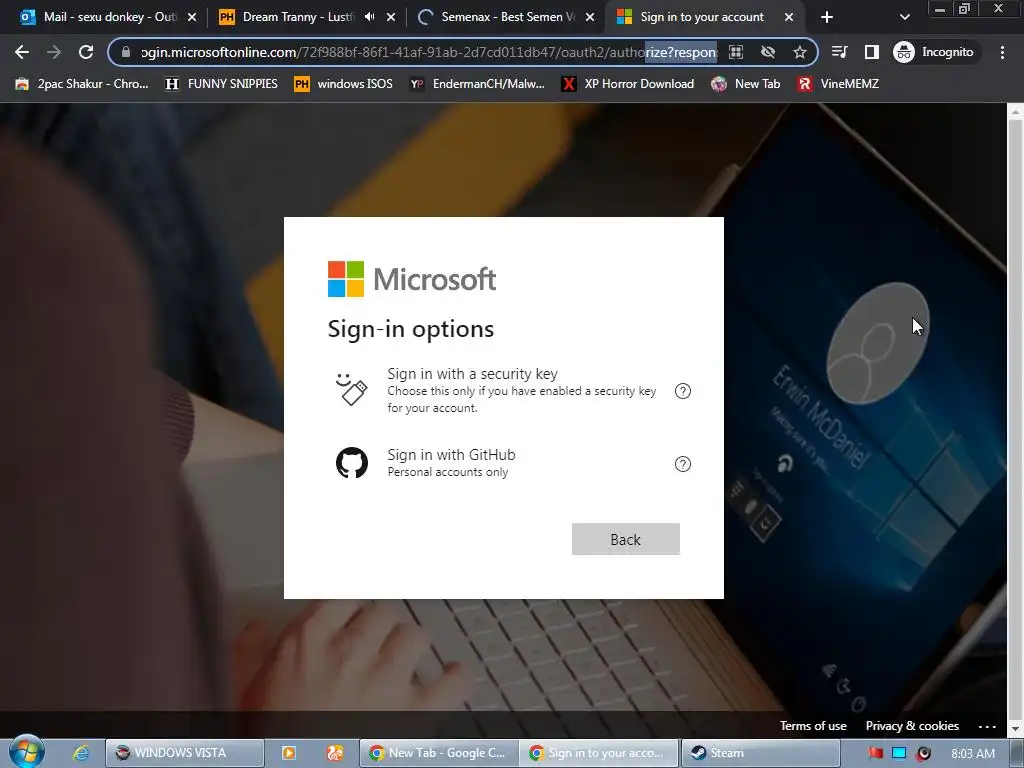
Task: Click the crossed-out eye tracking icon
Action: coord(768,52)
